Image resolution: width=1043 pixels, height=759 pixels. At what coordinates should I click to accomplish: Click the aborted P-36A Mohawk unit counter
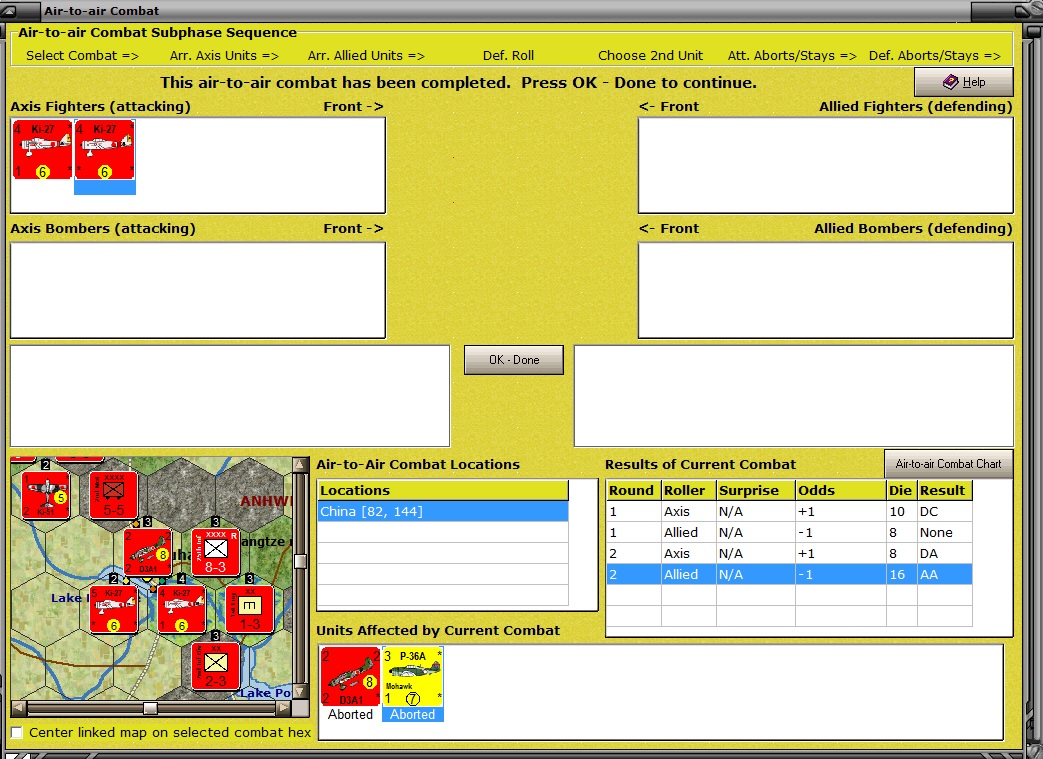pyautogui.click(x=412, y=677)
